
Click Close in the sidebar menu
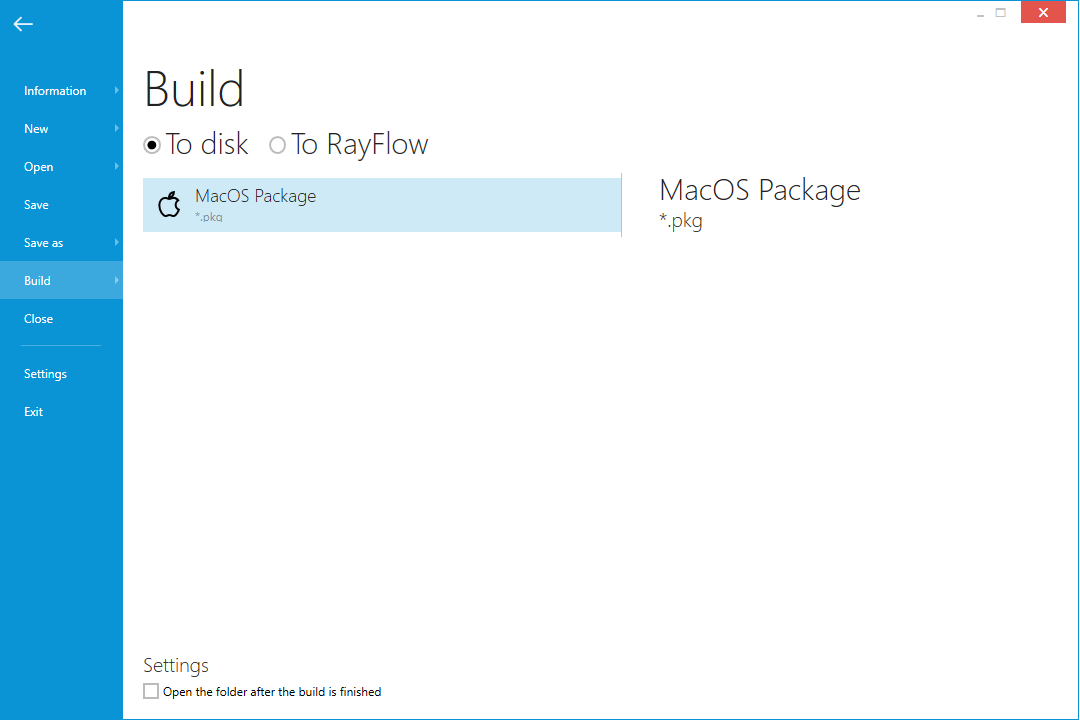[x=38, y=318]
